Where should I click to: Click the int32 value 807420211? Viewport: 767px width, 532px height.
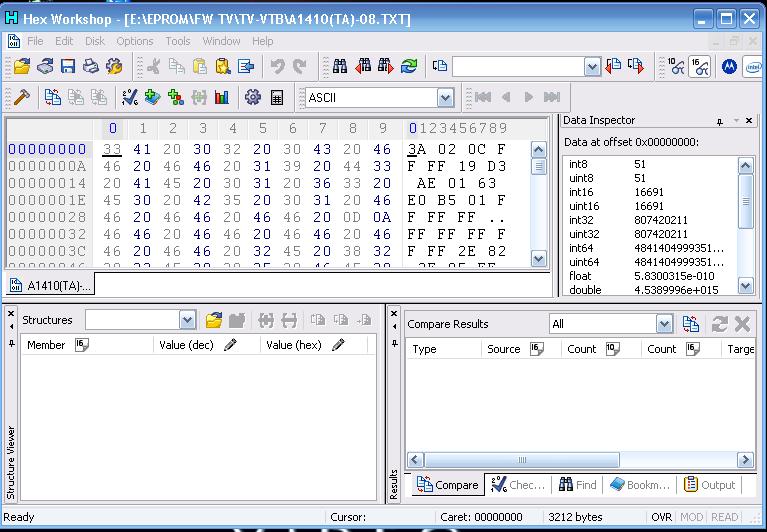pyautogui.click(x=661, y=220)
